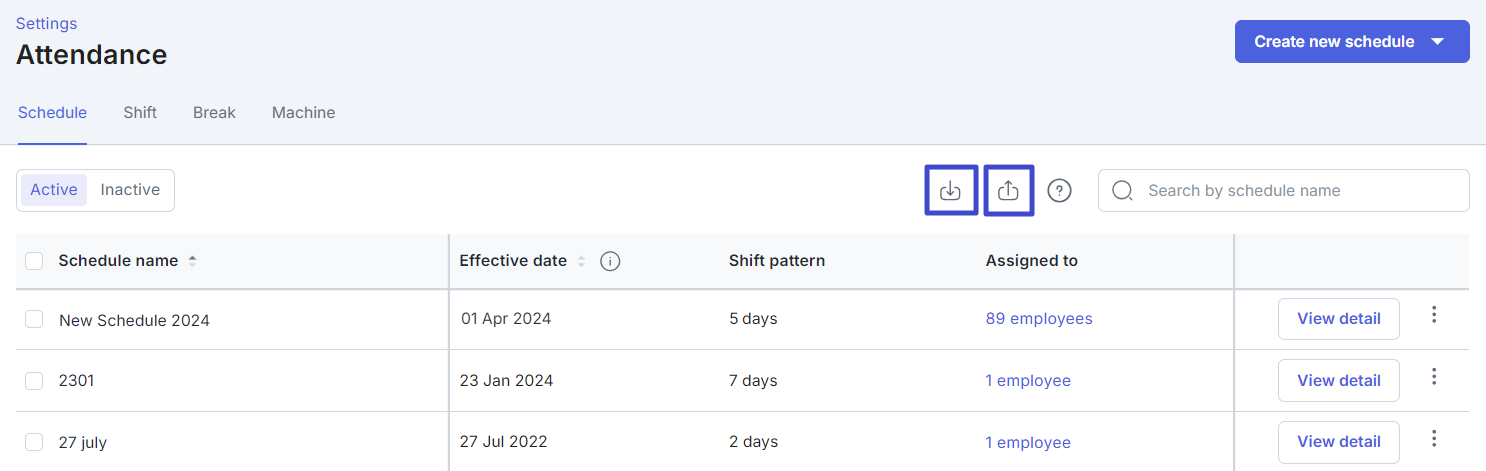
Task: Expand the Create new schedule dropdown arrow
Action: pyautogui.click(x=1438, y=42)
